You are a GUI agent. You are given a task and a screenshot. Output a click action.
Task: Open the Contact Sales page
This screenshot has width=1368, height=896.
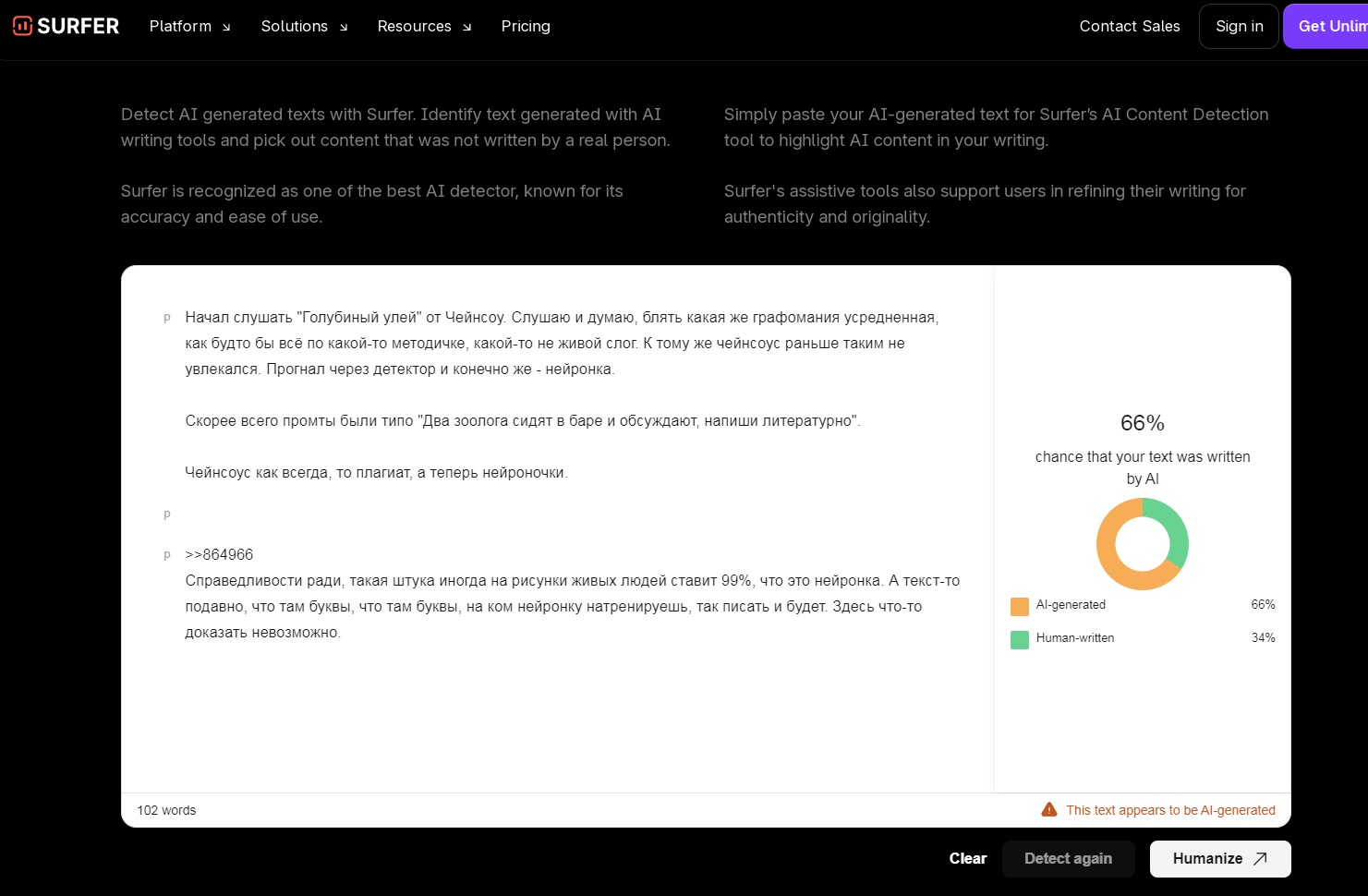click(x=1130, y=26)
